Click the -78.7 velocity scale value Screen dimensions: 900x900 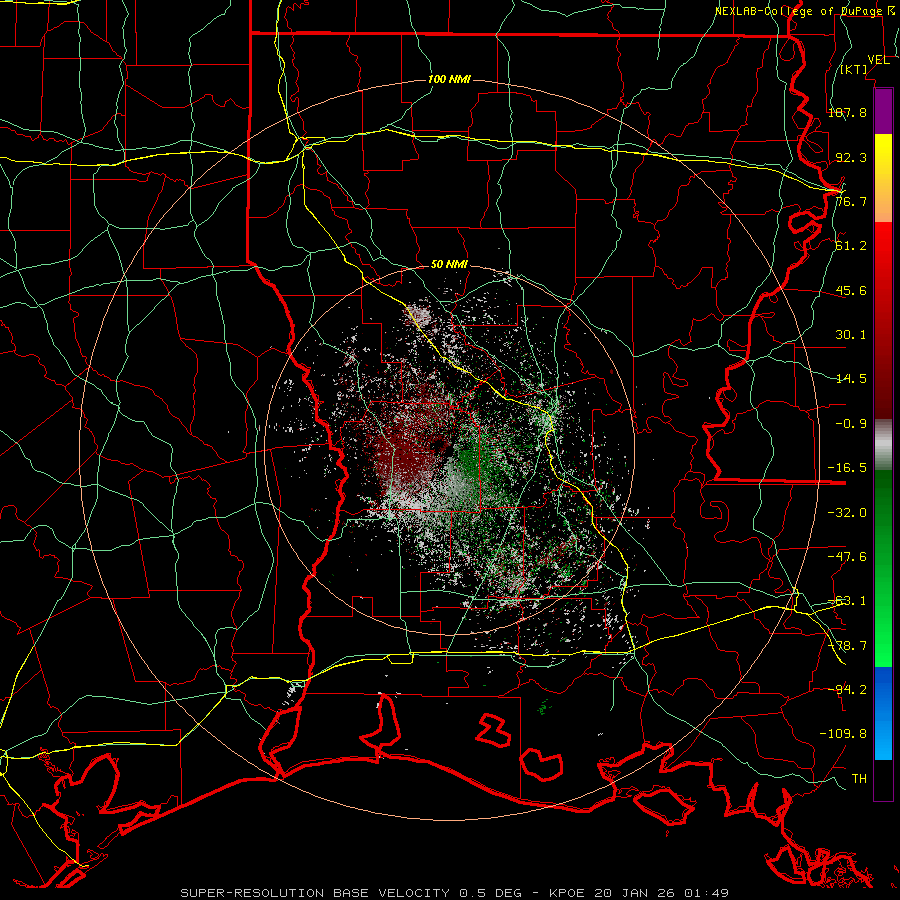pos(847,646)
